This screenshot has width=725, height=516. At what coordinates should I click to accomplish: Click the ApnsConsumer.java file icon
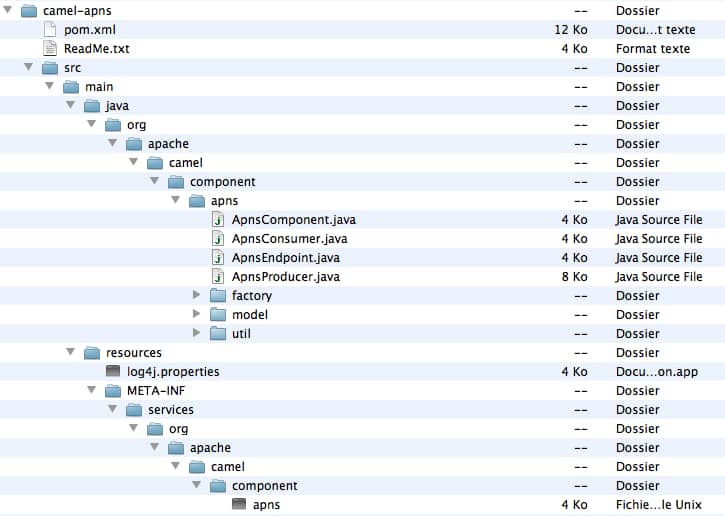[218, 239]
